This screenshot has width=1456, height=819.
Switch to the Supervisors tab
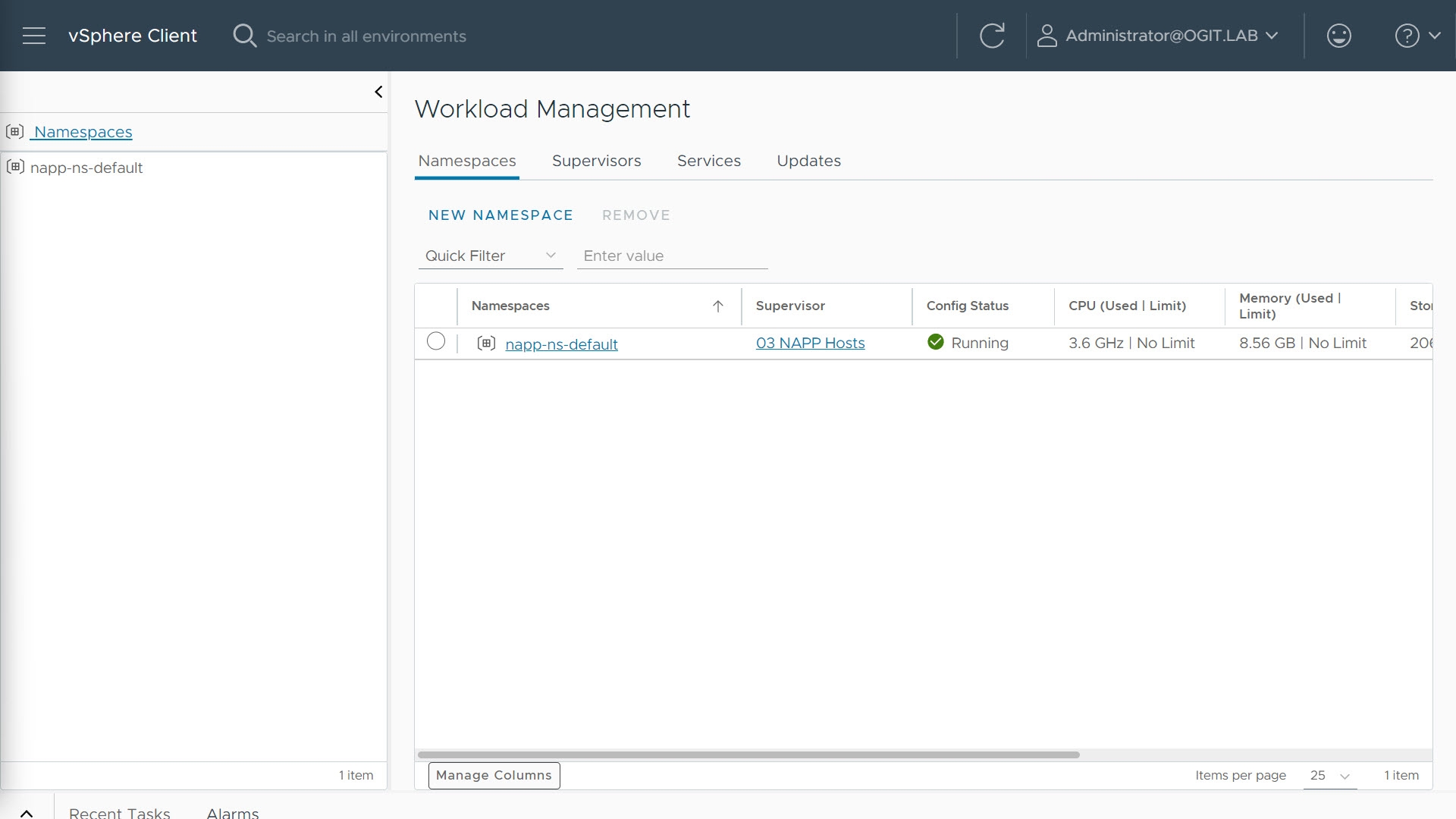[596, 161]
